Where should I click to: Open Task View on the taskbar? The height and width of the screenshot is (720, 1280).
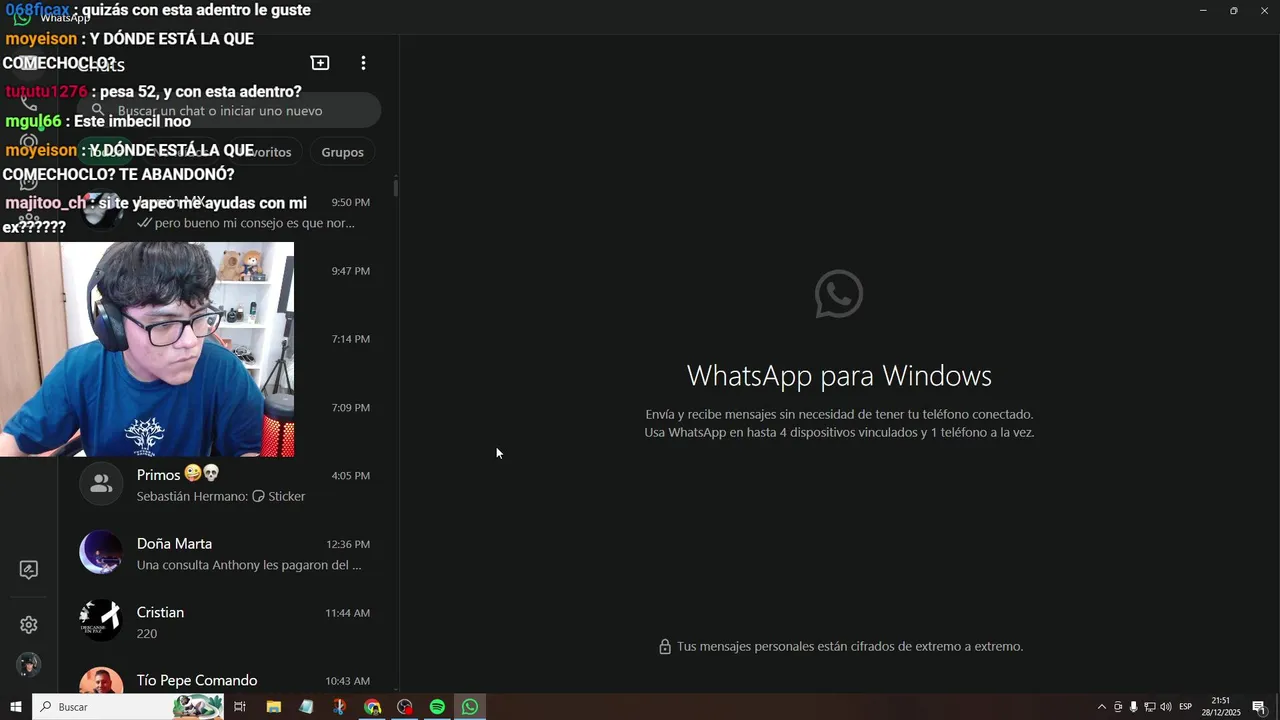point(240,707)
